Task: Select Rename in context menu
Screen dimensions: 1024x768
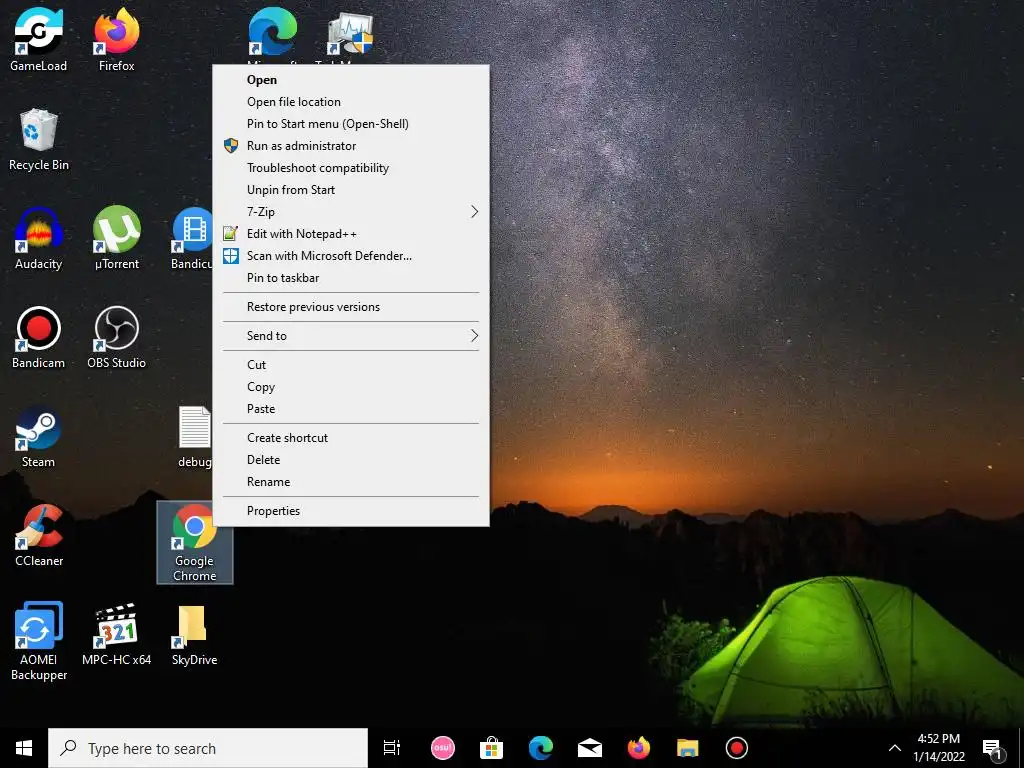Action: coord(351,482)
